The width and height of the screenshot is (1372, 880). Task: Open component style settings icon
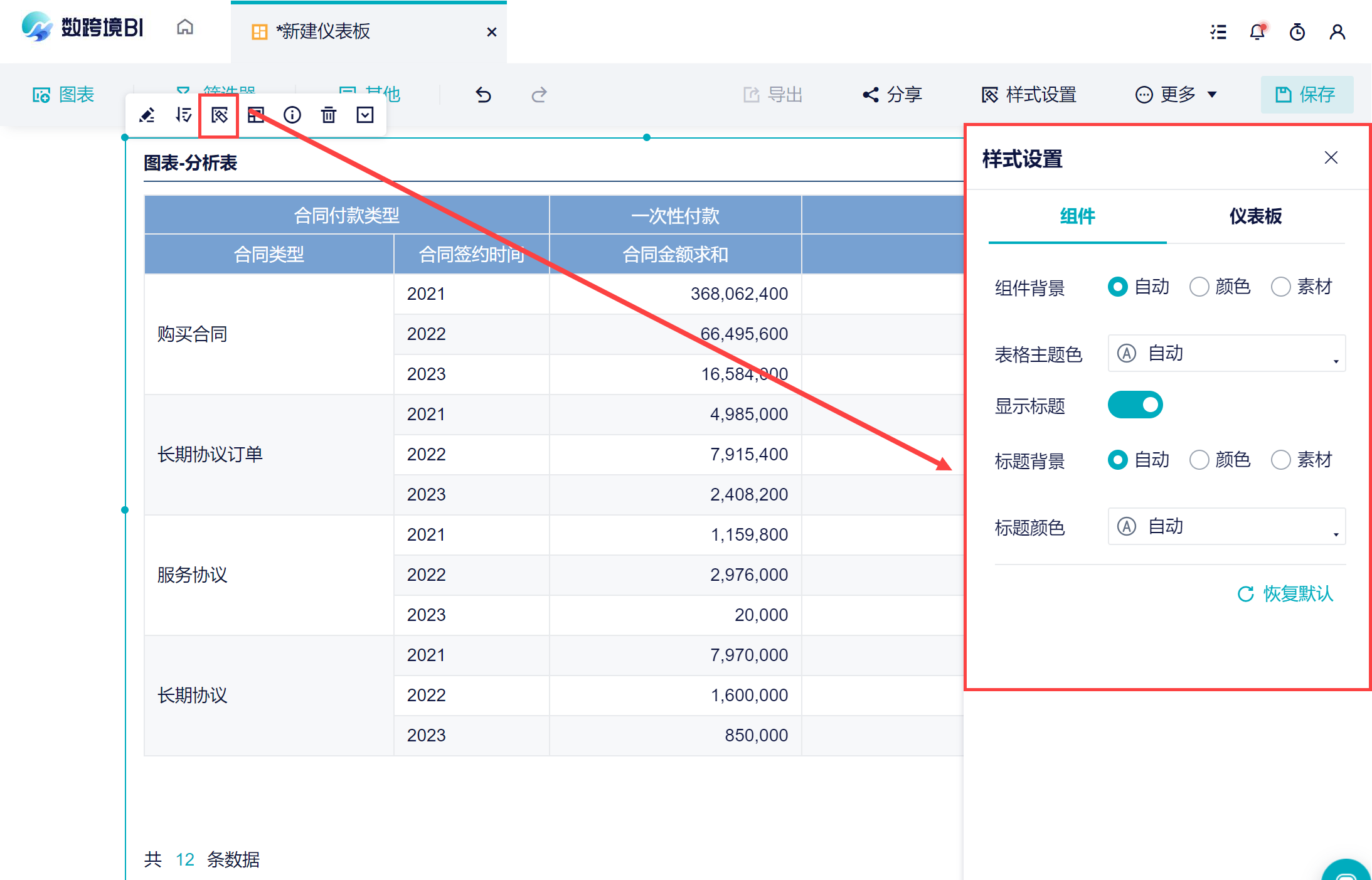point(219,115)
